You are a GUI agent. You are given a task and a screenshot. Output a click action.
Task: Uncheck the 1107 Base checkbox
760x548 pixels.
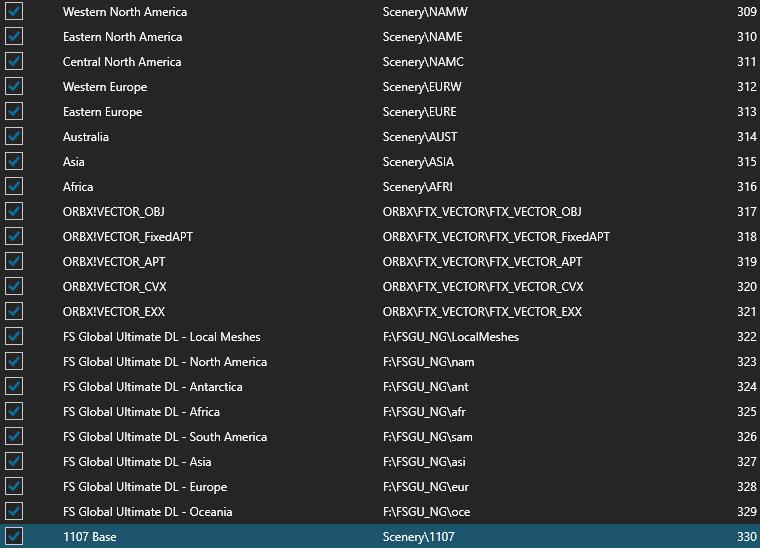pos(14,537)
